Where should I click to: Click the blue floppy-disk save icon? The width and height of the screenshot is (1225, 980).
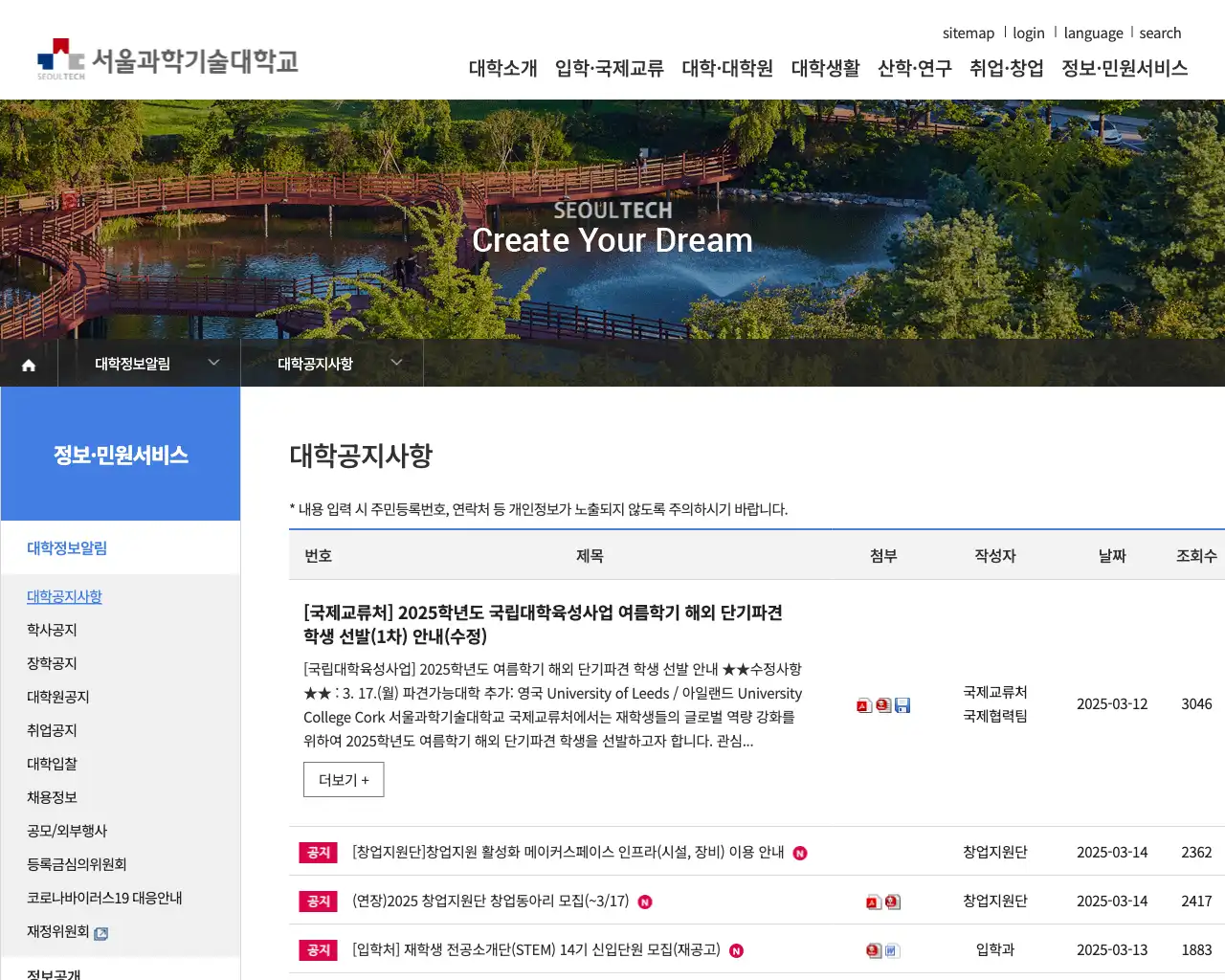902,705
